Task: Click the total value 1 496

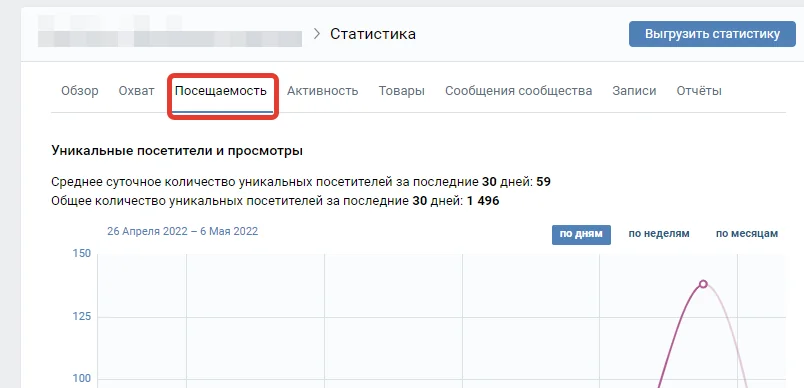Action: pyautogui.click(x=483, y=201)
